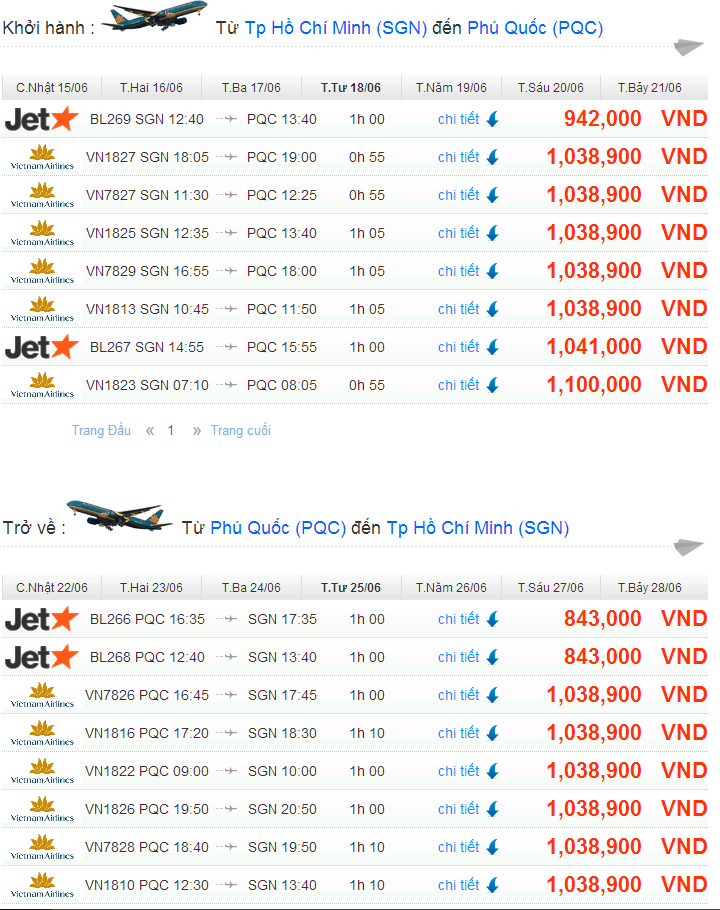720x910 pixels.
Task: Select return date tab C.Nhật 22/06
Action: (51, 588)
